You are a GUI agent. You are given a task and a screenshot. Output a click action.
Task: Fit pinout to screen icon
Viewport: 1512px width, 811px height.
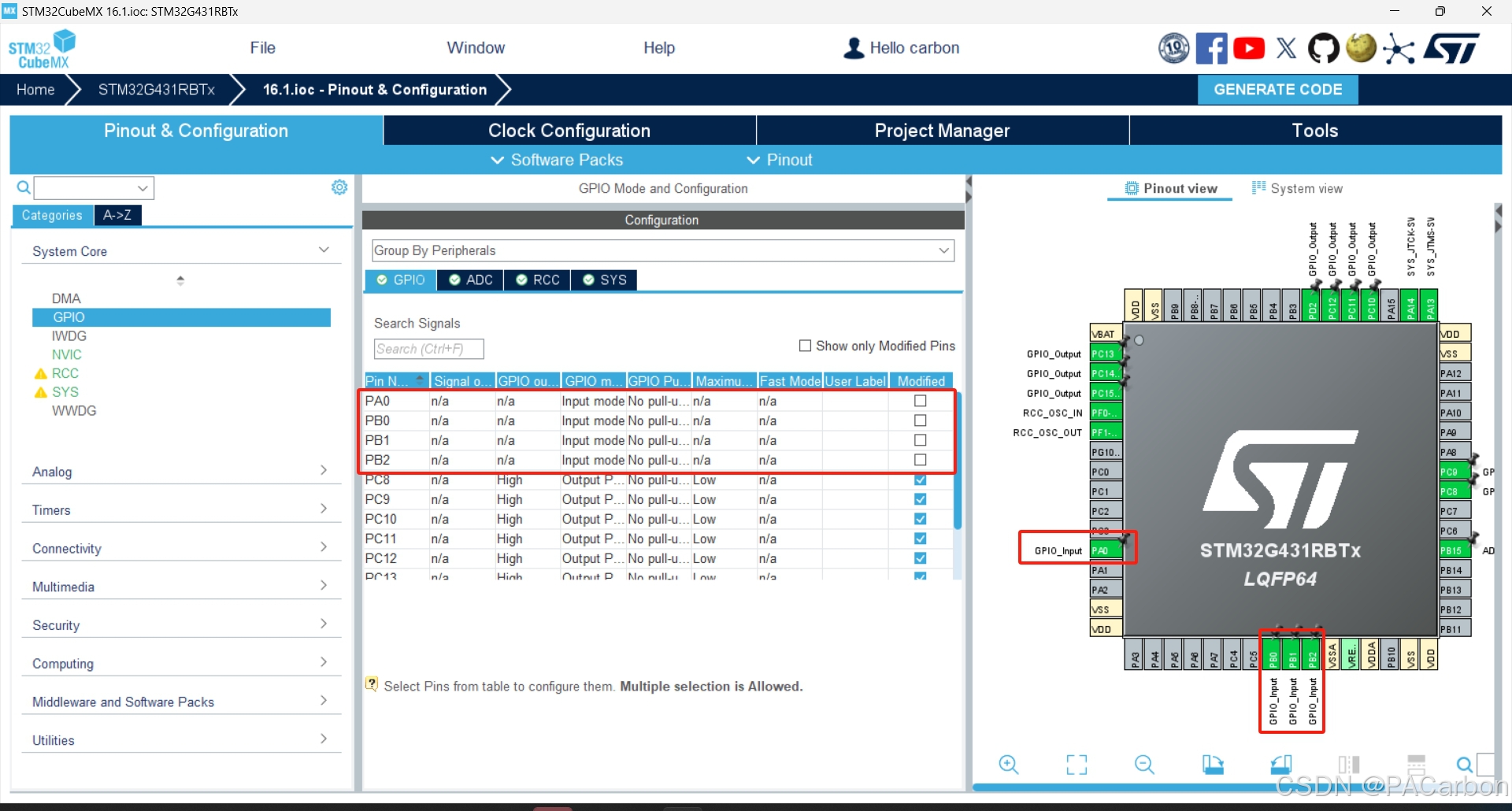pos(1077,765)
